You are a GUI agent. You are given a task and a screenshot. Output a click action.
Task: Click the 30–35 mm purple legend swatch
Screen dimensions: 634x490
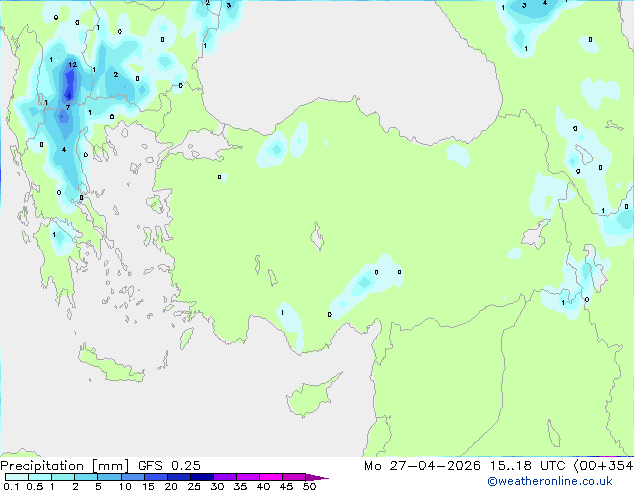pos(224,477)
